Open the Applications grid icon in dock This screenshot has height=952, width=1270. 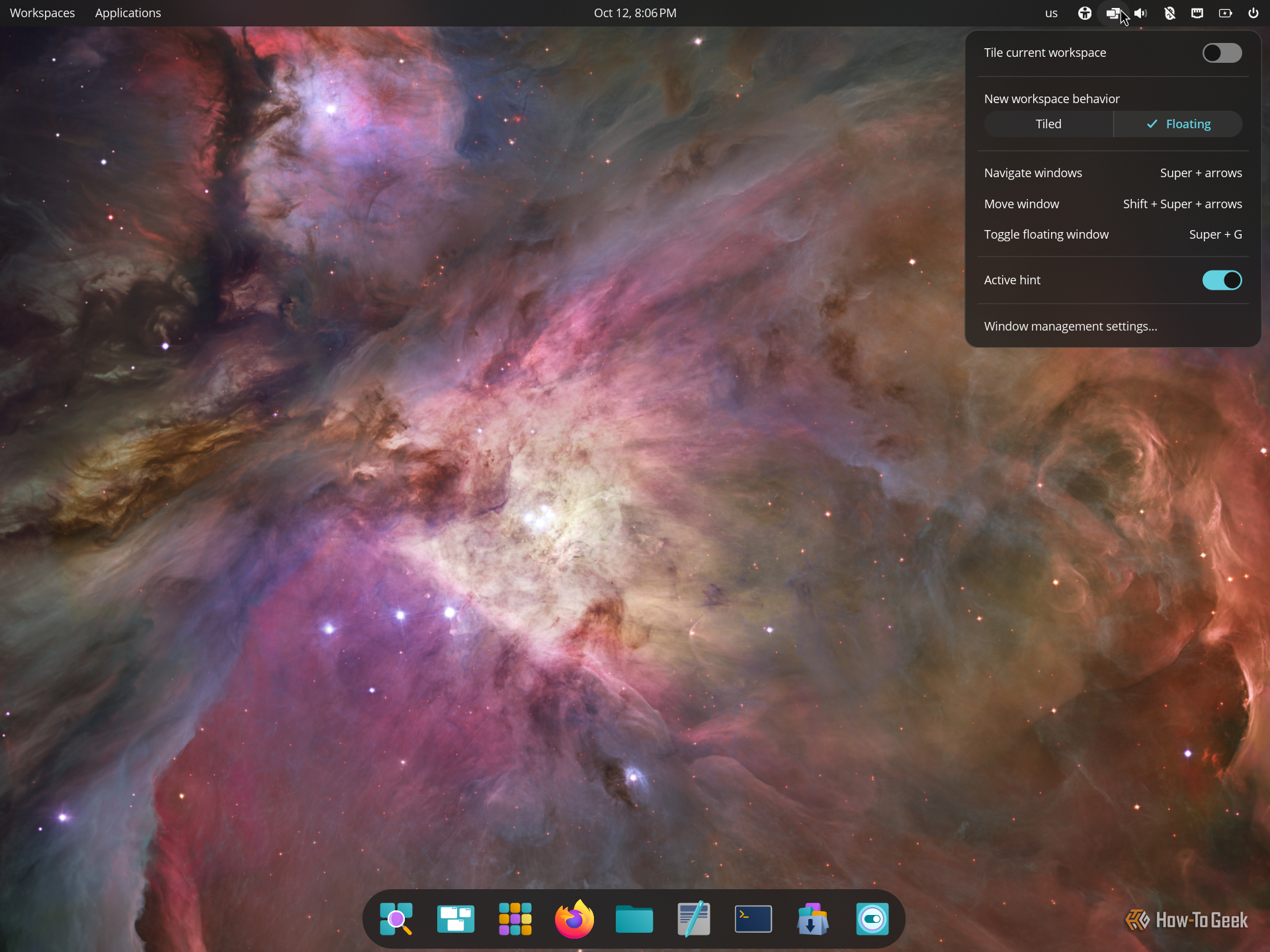click(515, 919)
